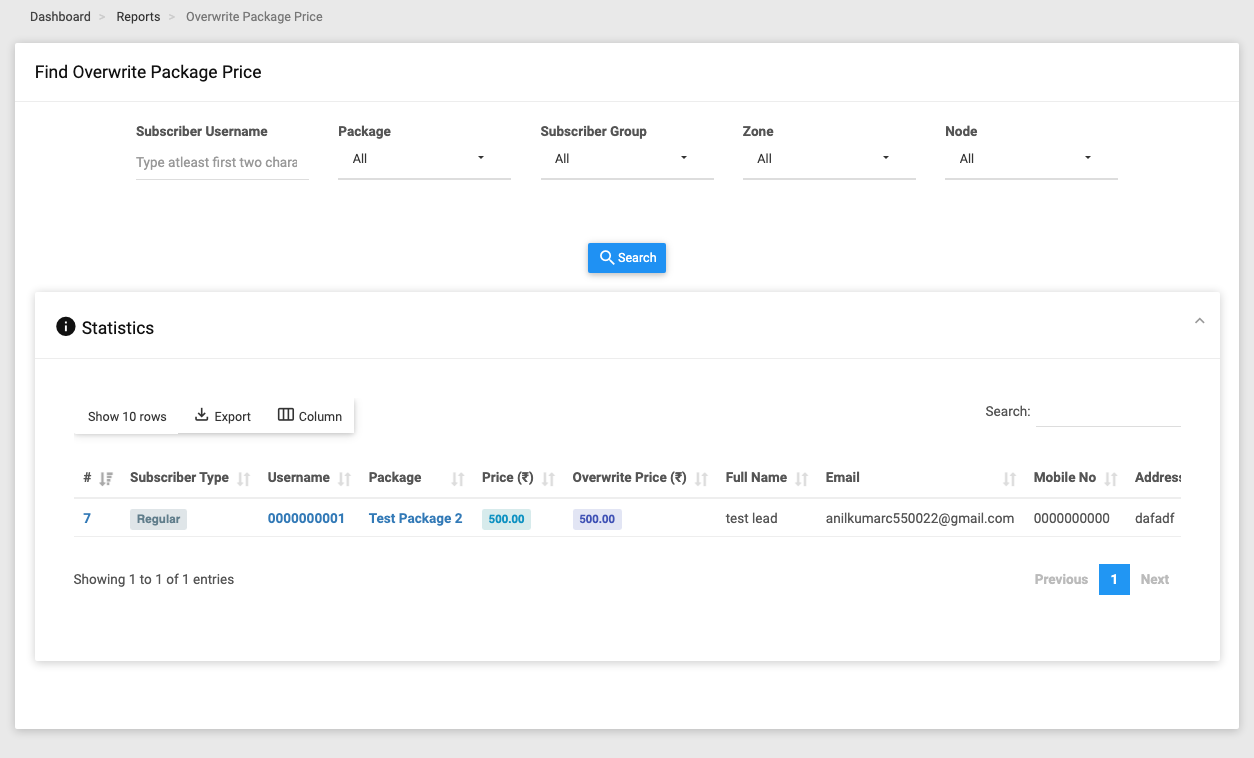Image resolution: width=1254 pixels, height=758 pixels.
Task: Open the Node dropdown
Action: point(1031,159)
